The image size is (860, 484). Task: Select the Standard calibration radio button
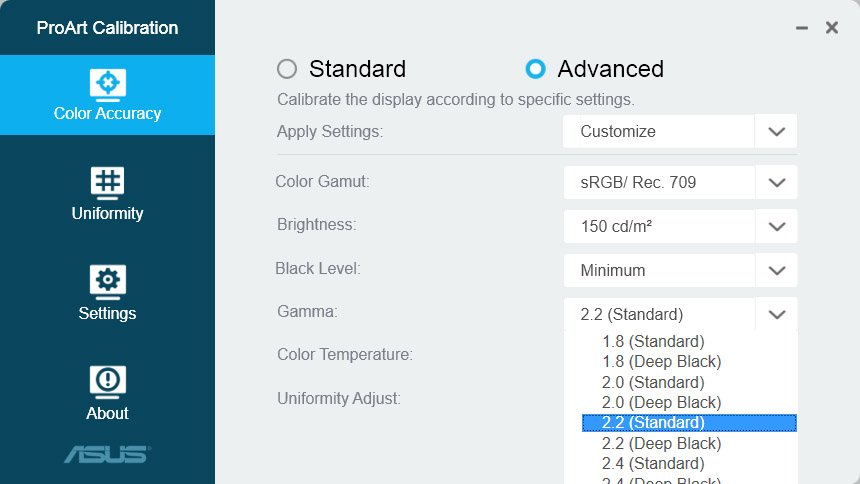287,69
